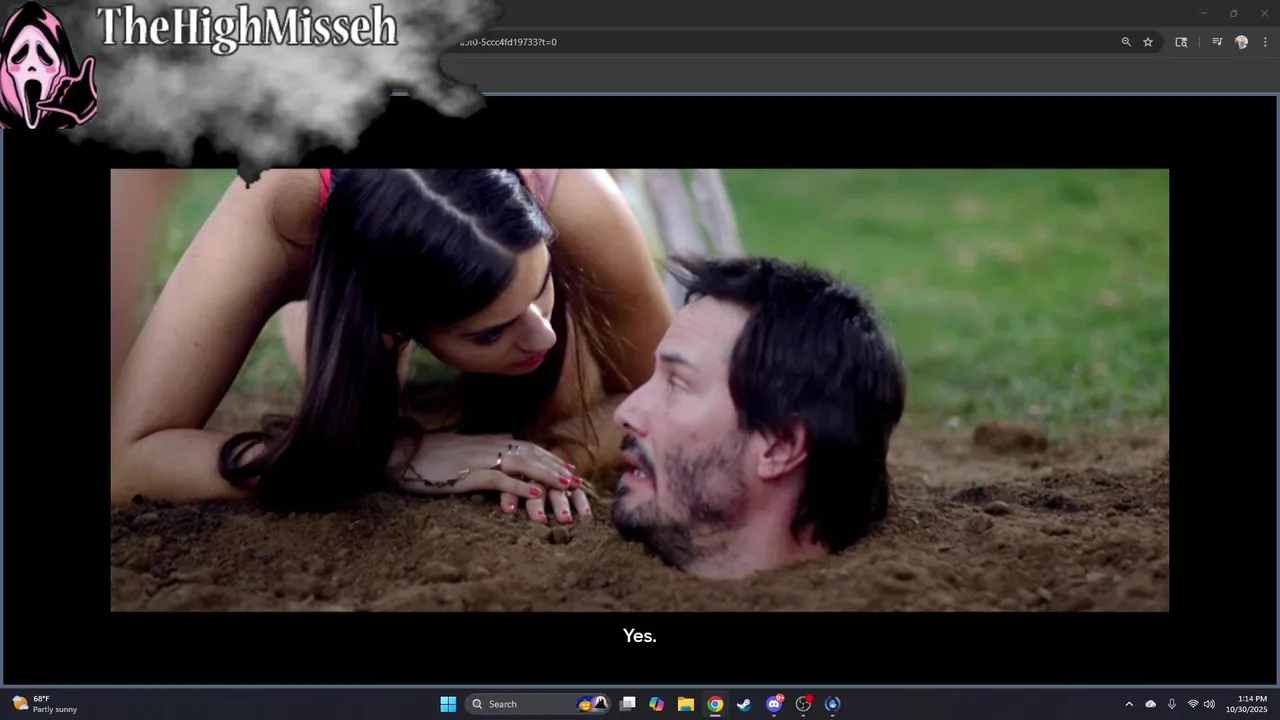Screen dimensions: 1280x720
Task: Switch to Google Chrome on the taskbar
Action: pyautogui.click(x=715, y=704)
